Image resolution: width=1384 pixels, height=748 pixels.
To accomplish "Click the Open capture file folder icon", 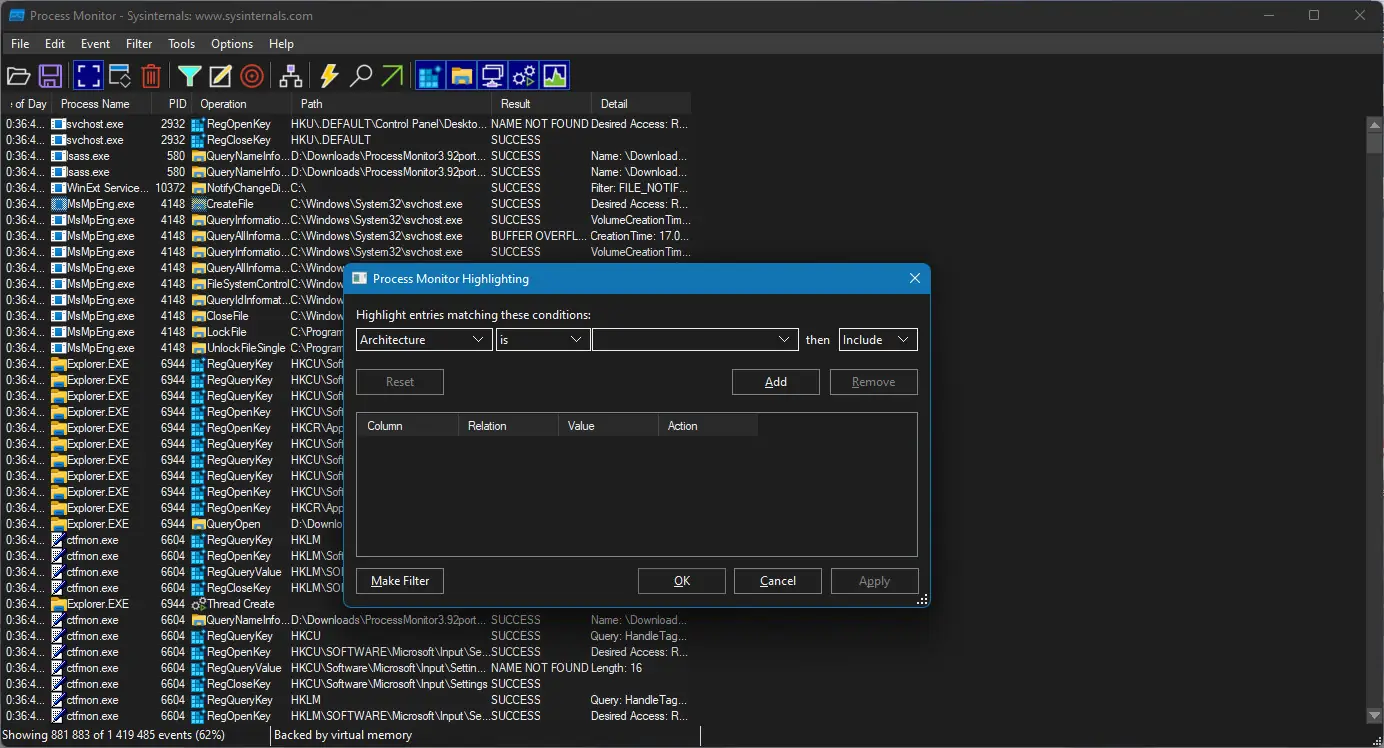I will (x=19, y=76).
